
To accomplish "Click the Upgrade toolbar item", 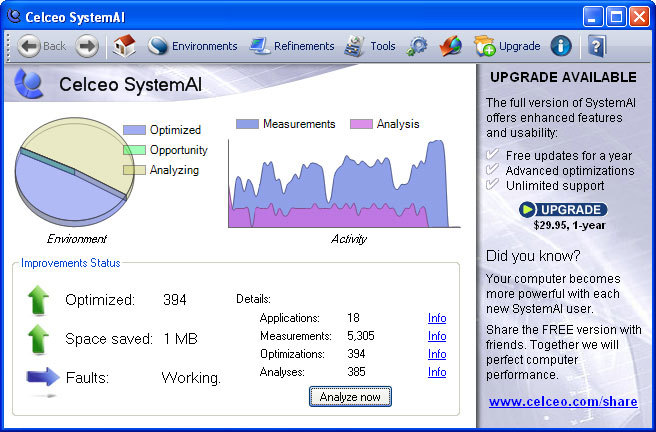I will tap(507, 46).
